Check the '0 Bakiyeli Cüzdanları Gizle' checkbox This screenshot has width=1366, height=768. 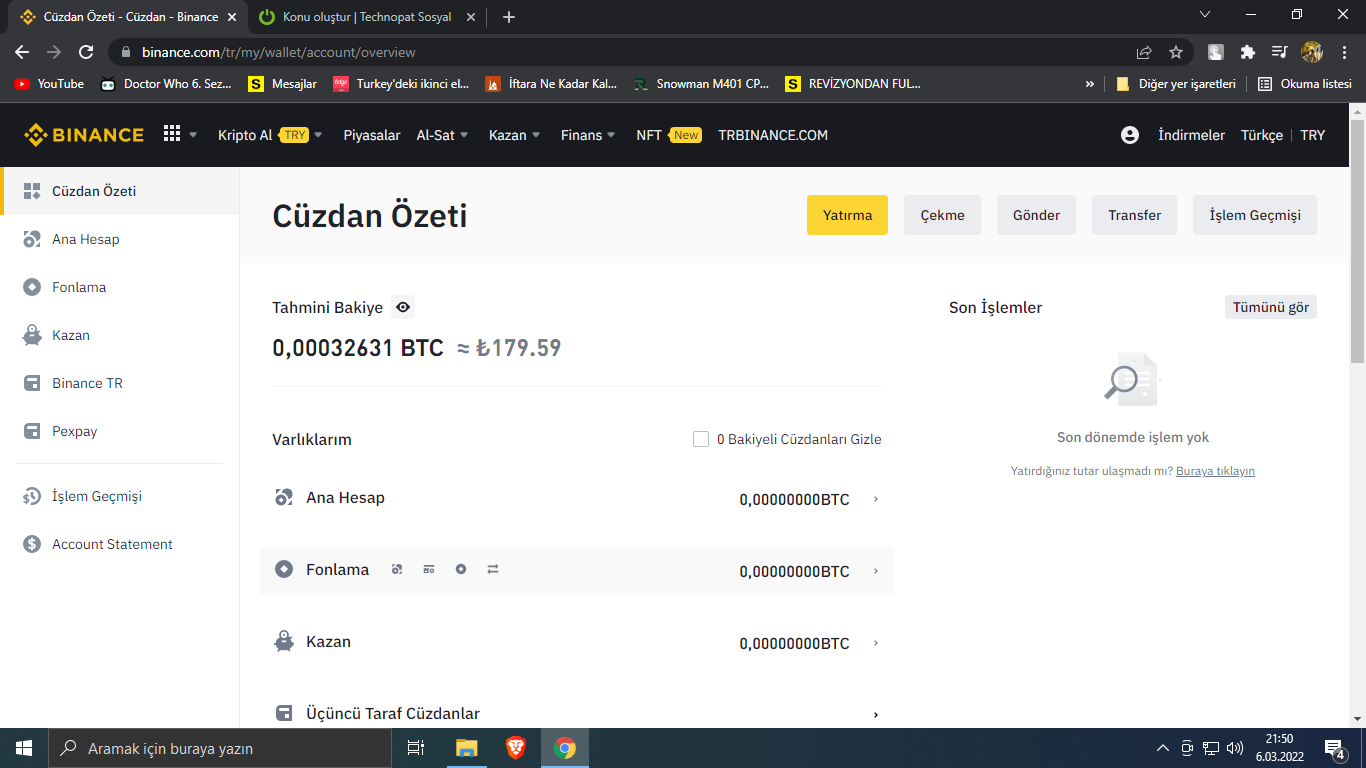pos(701,439)
